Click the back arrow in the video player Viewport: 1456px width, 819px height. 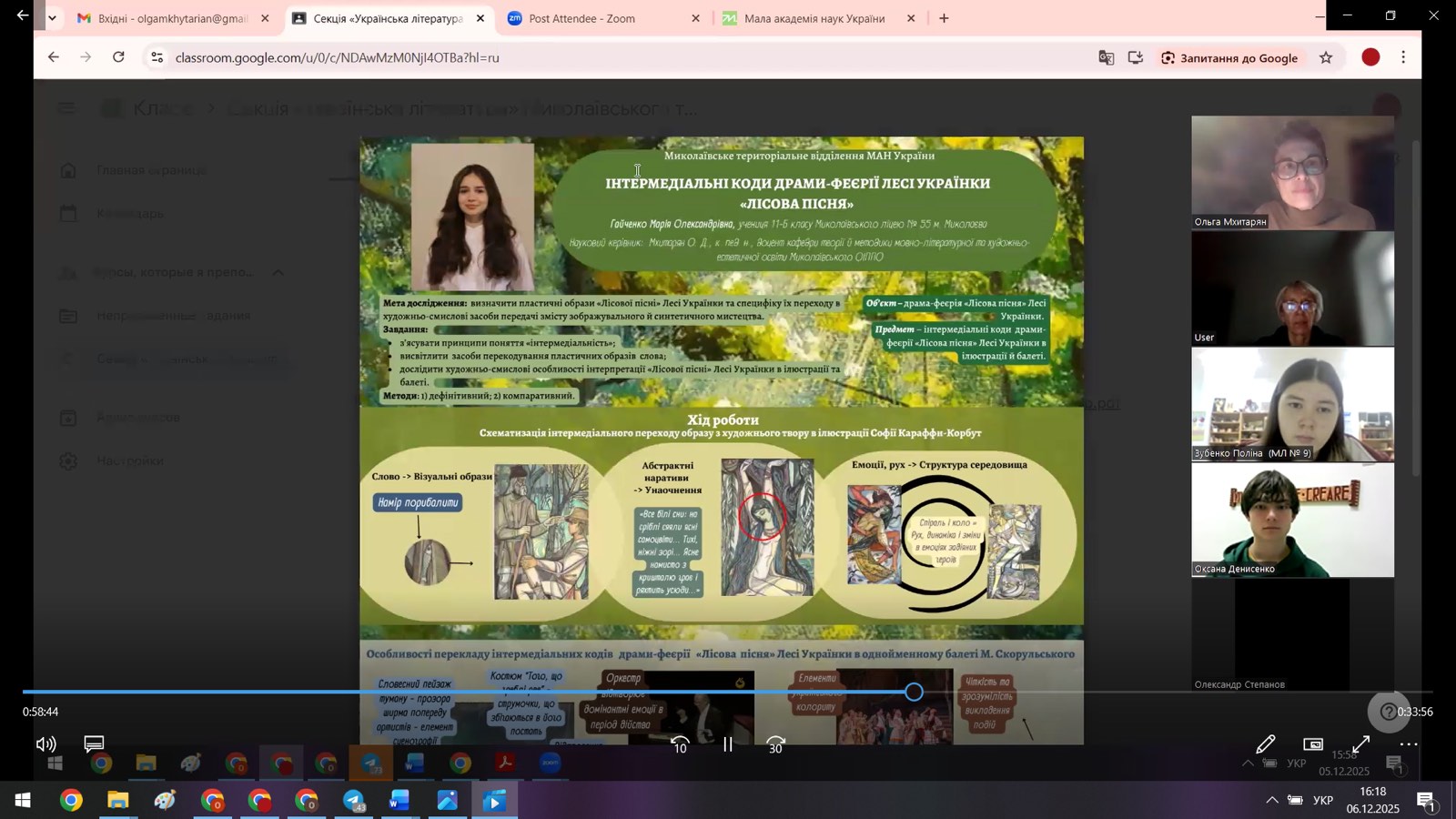pos(23,15)
